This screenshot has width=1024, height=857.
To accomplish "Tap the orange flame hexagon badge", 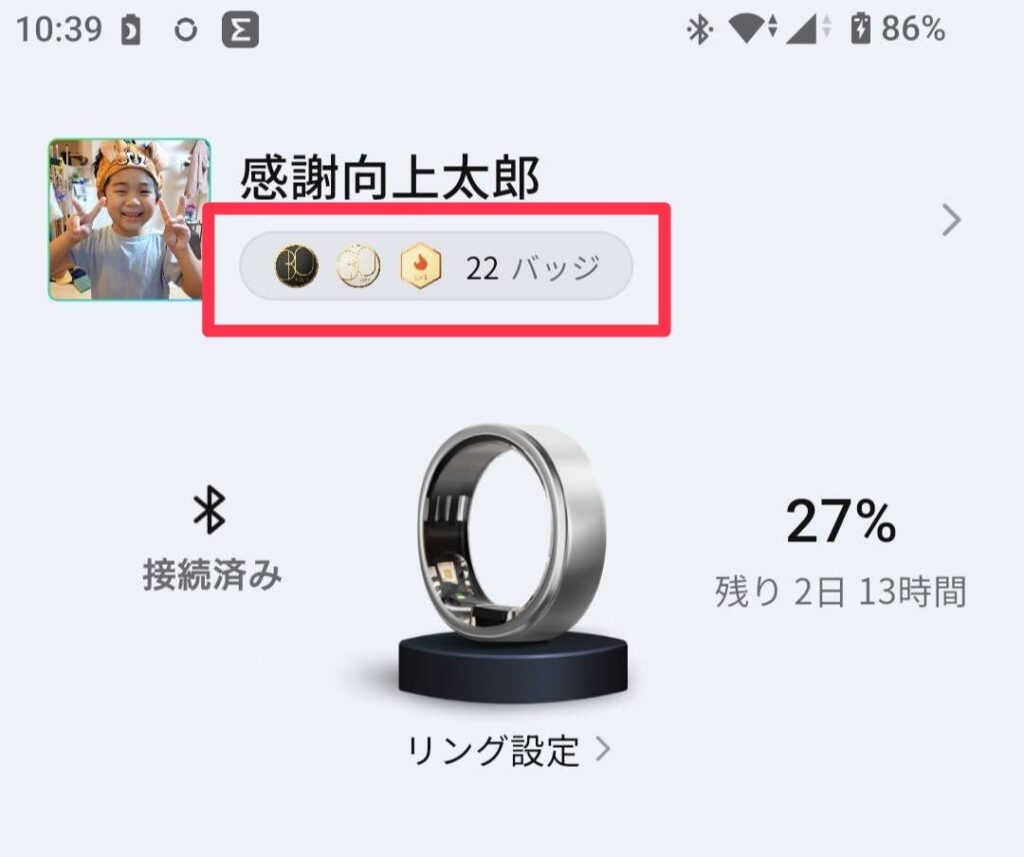I will (421, 267).
